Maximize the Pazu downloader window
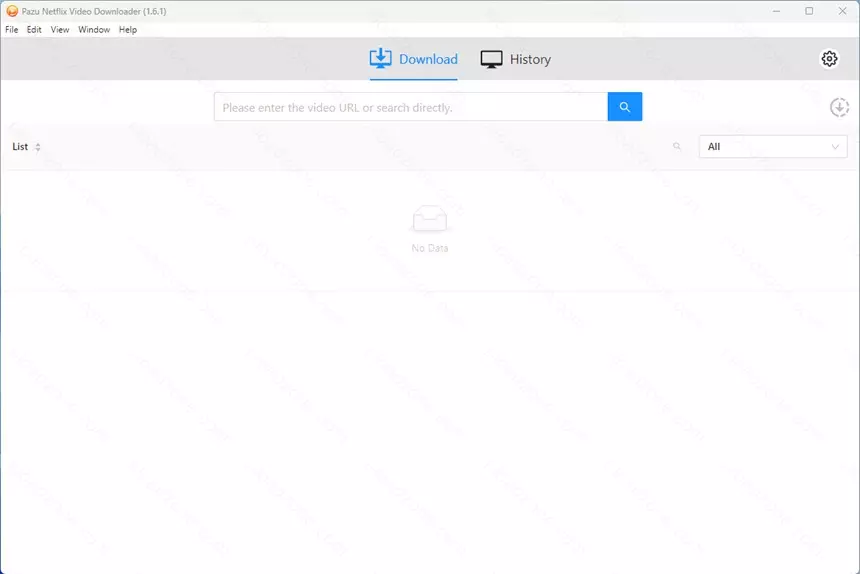Image resolution: width=860 pixels, height=574 pixels. (x=809, y=11)
